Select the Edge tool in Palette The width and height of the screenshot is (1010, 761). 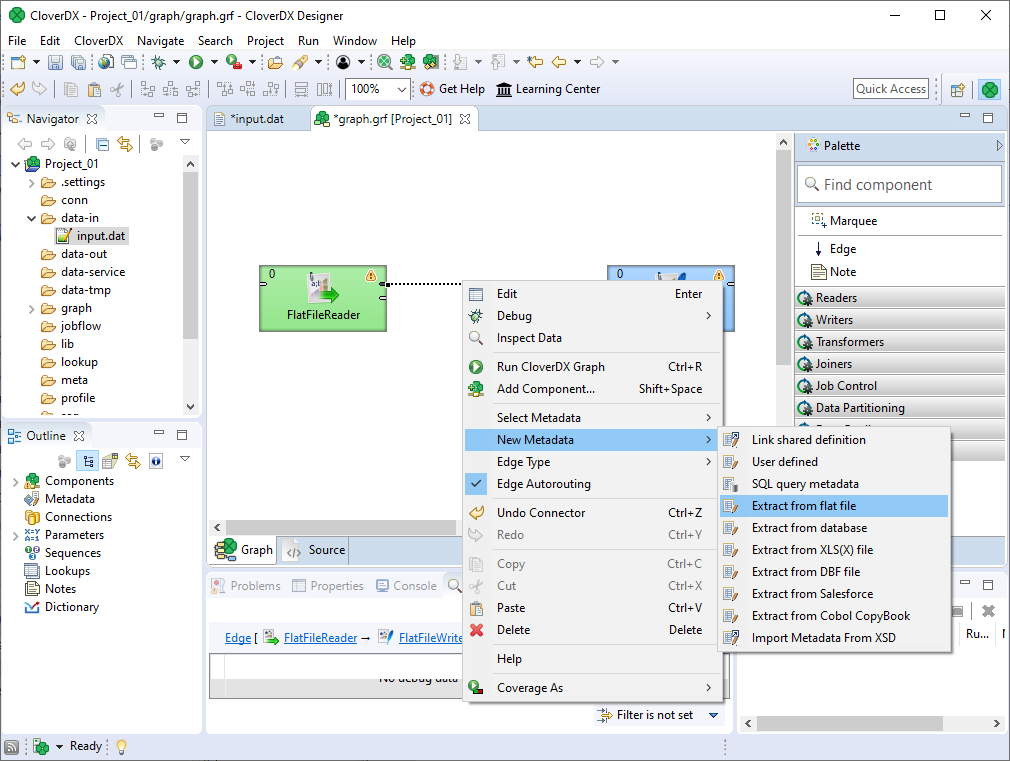(x=842, y=249)
